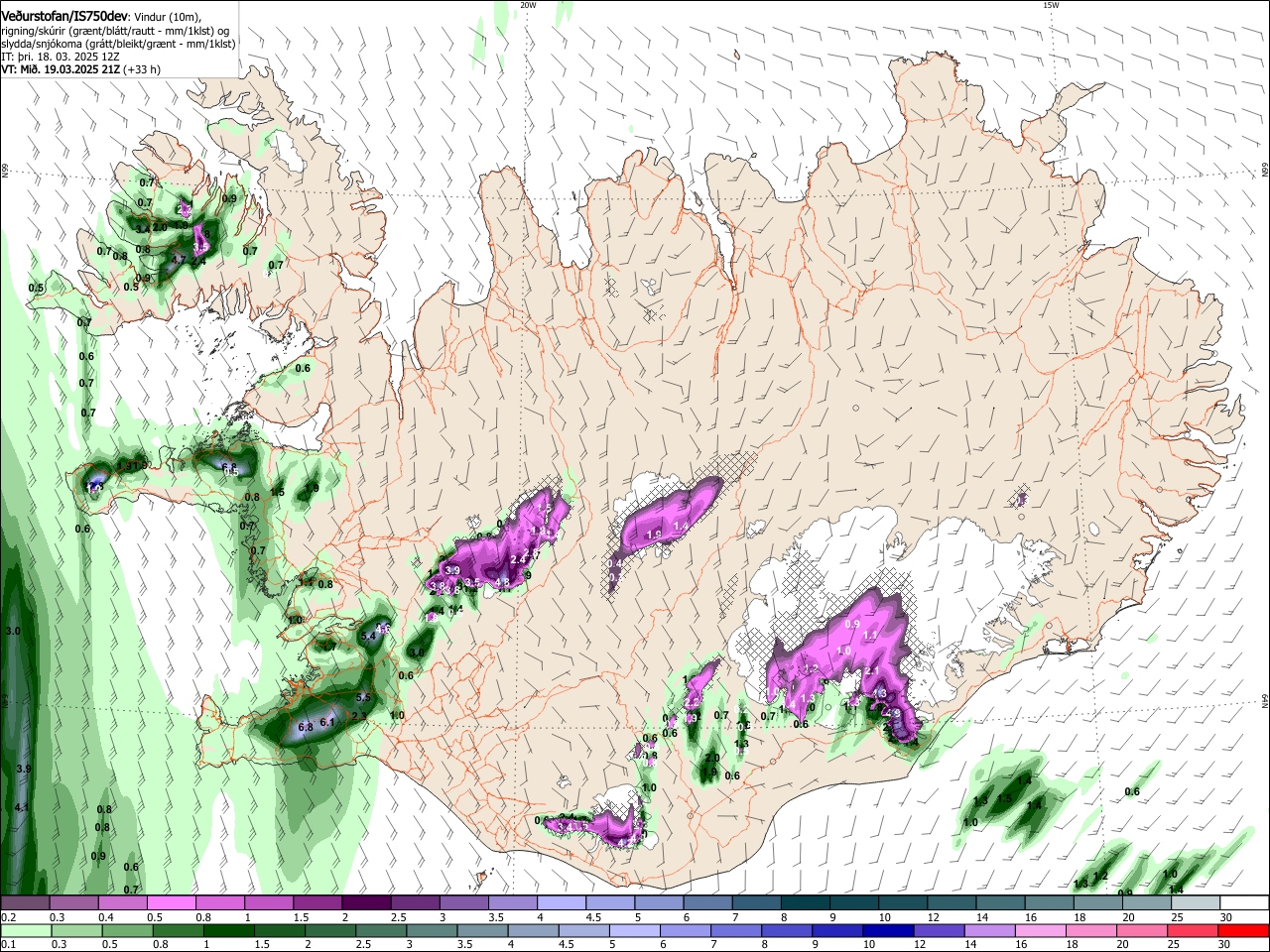Click the '4.7' value in the Westfjords
The height and width of the screenshot is (952, 1270).
coord(180,260)
